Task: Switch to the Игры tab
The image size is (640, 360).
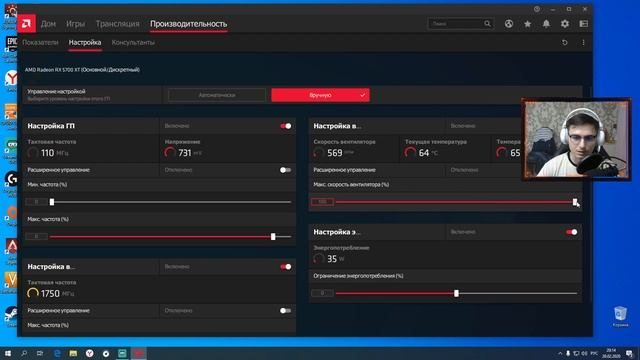Action: point(76,24)
